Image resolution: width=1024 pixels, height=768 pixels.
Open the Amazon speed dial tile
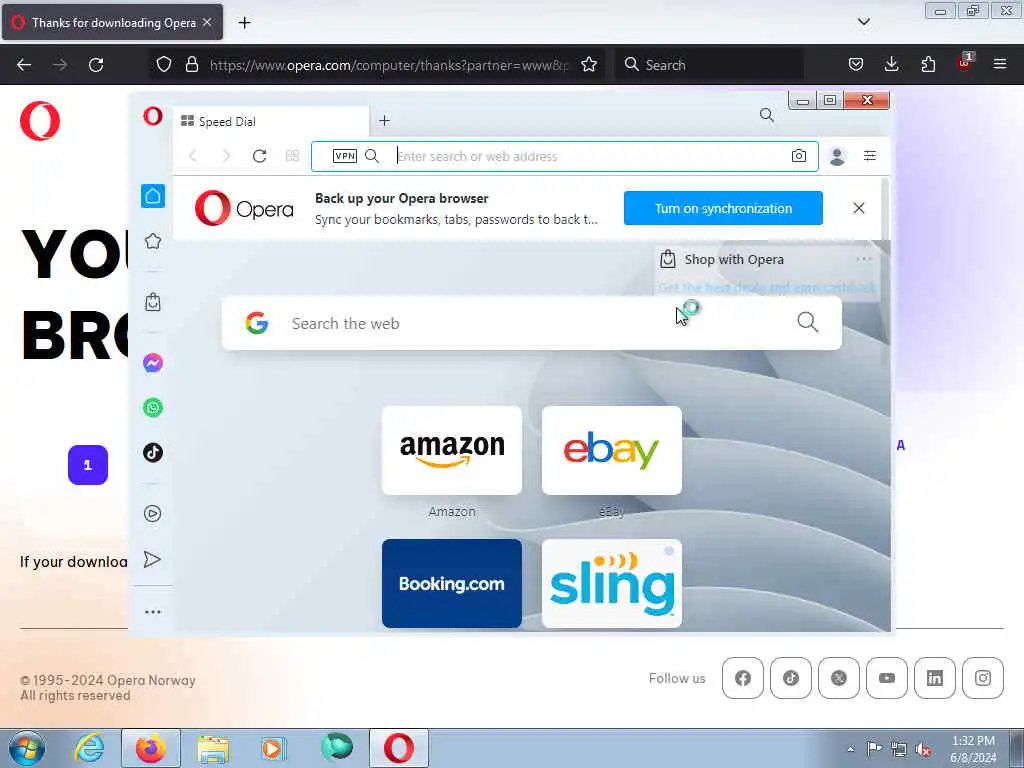(x=452, y=450)
